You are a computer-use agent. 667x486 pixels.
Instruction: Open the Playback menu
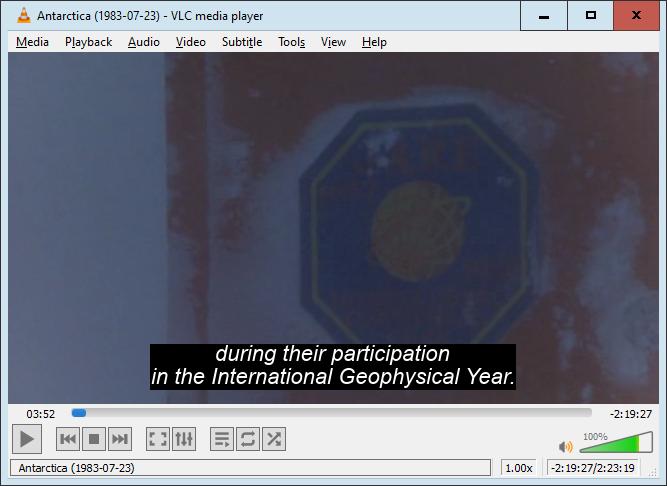pyautogui.click(x=88, y=42)
